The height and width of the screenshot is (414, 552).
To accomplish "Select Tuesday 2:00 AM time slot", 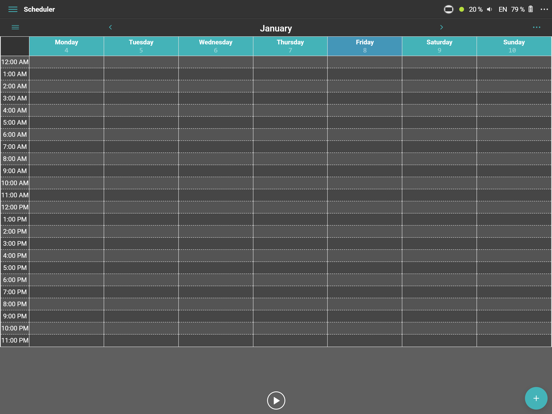I will click(141, 86).
